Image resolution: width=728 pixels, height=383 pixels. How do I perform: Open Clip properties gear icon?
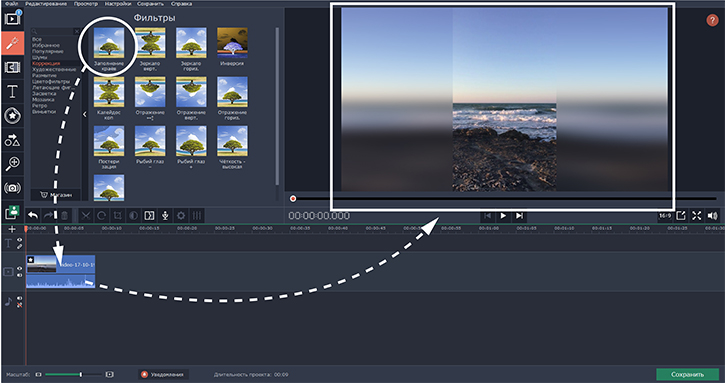[181, 215]
